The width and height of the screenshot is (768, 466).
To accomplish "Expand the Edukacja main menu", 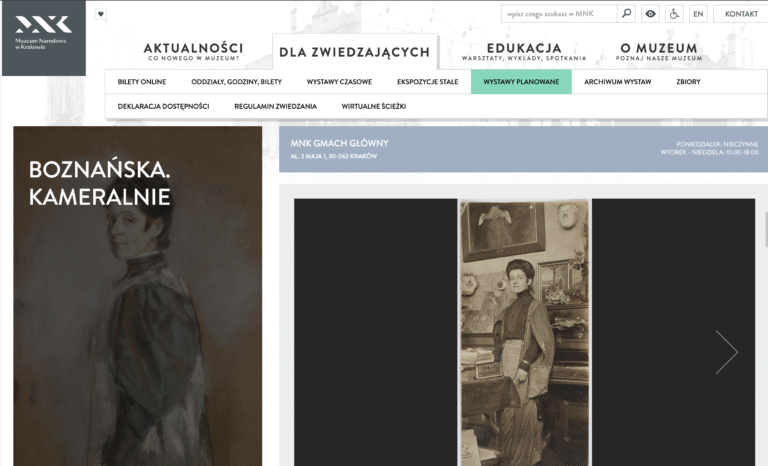I will (x=524, y=51).
